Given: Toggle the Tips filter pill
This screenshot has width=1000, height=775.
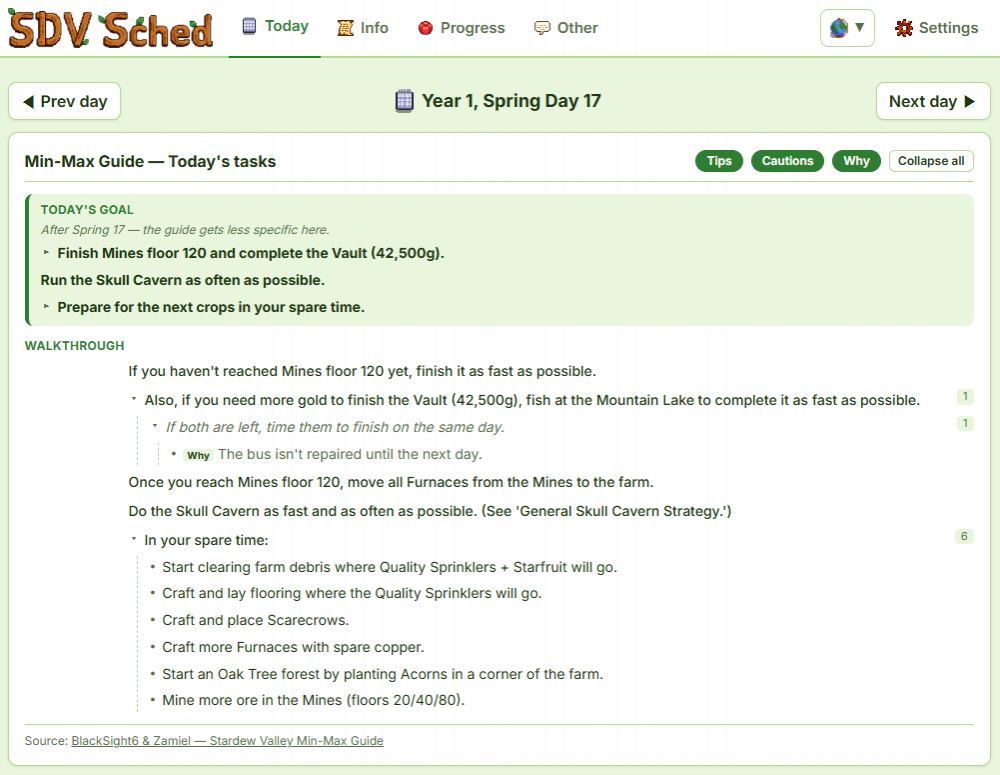Looking at the screenshot, I should (x=719, y=161).
